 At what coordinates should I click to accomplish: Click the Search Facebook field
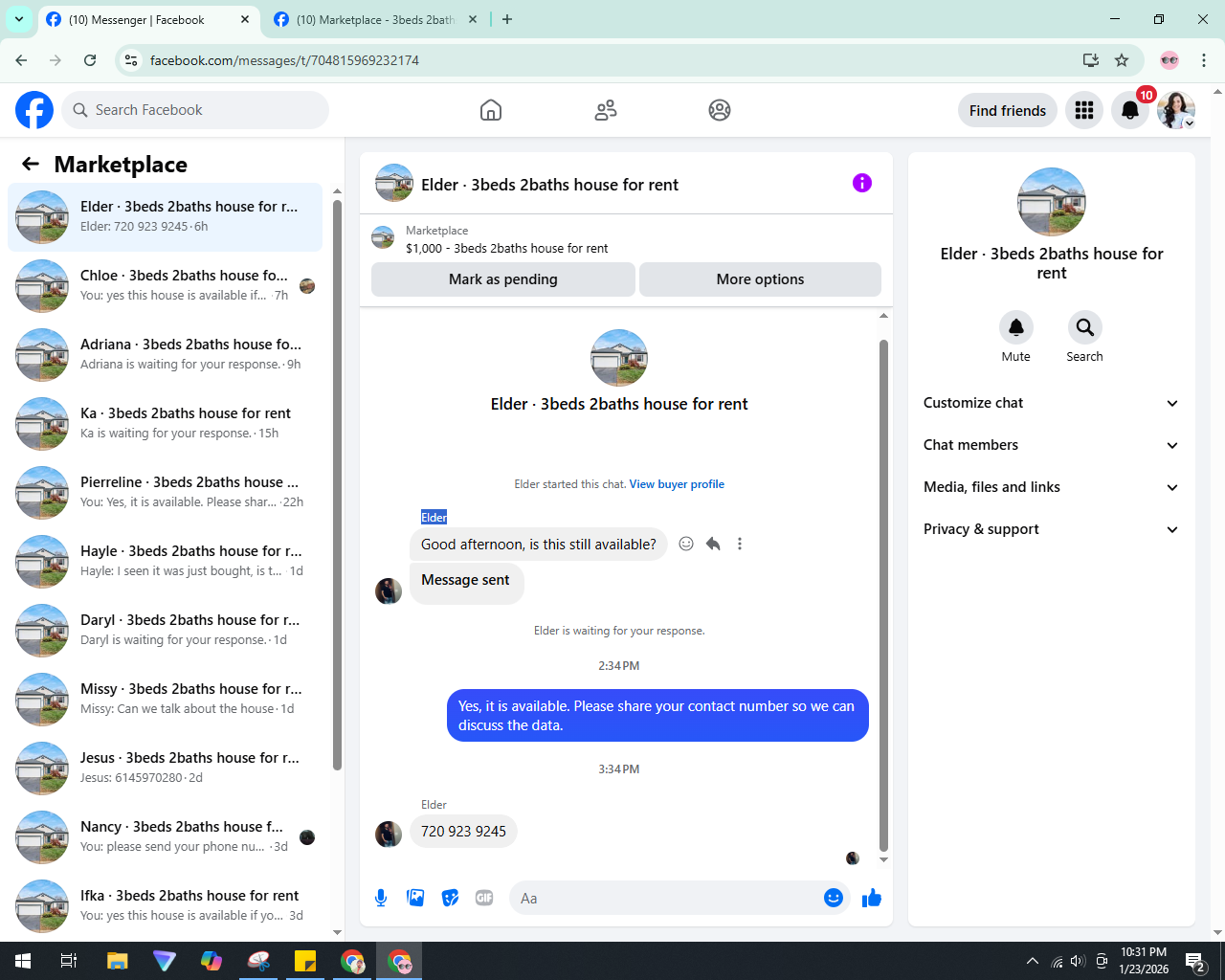click(x=195, y=110)
